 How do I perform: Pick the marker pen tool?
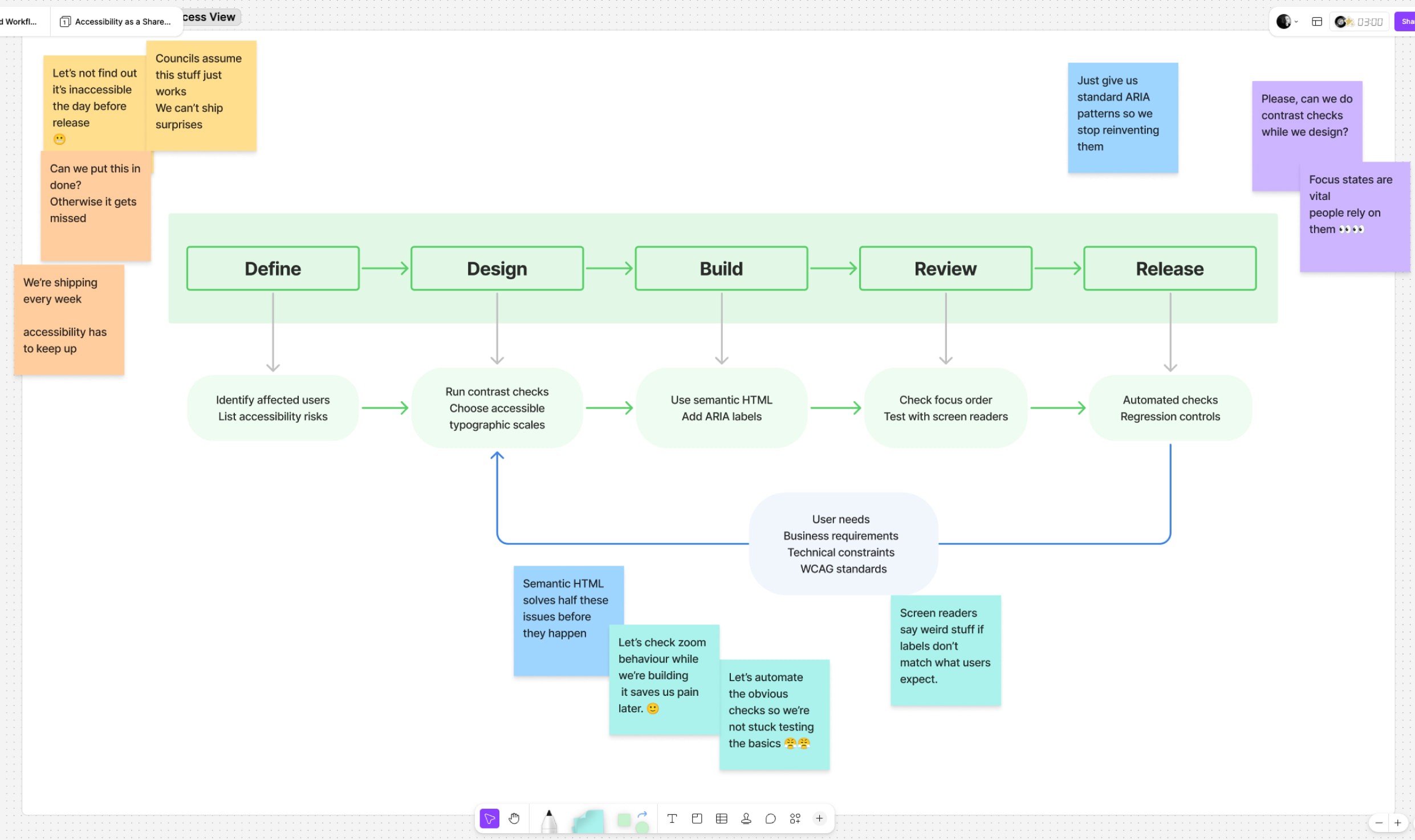click(548, 821)
